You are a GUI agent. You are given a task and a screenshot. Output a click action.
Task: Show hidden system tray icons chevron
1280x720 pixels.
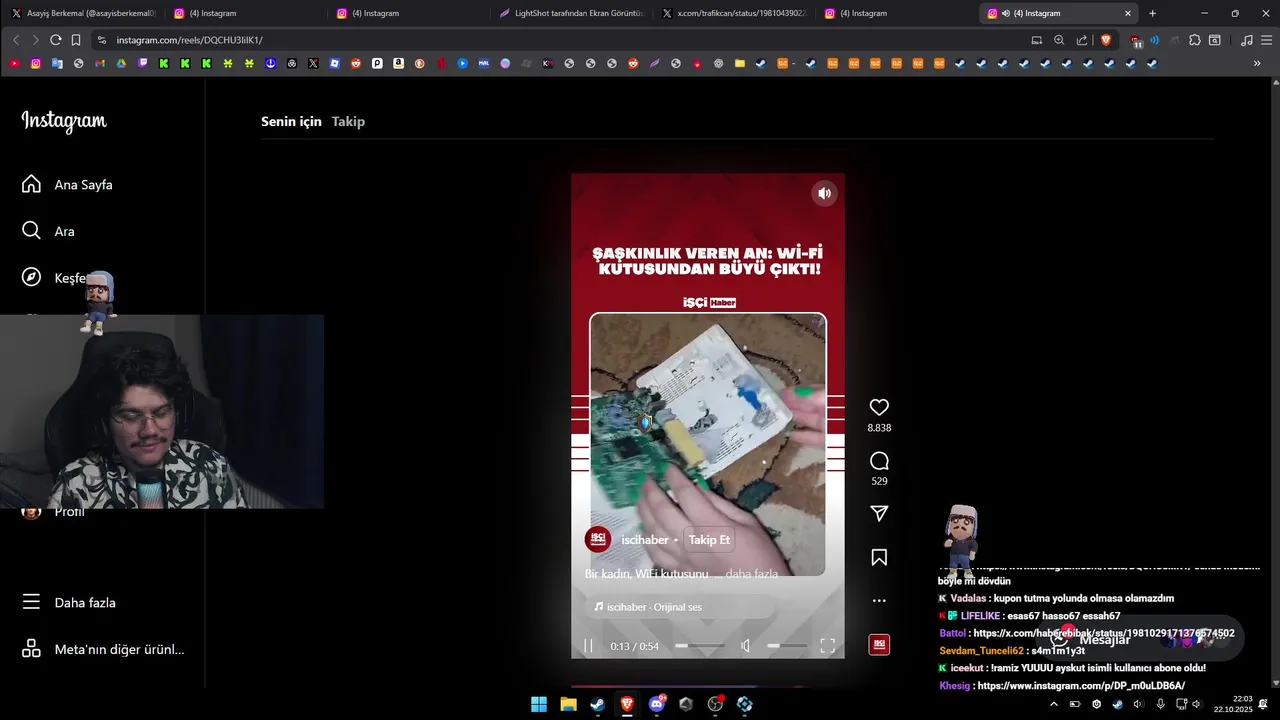pyautogui.click(x=1053, y=704)
